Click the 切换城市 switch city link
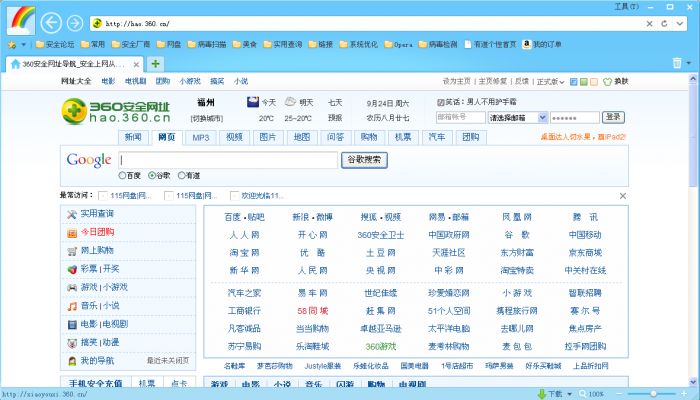700x400 pixels. pos(206,118)
